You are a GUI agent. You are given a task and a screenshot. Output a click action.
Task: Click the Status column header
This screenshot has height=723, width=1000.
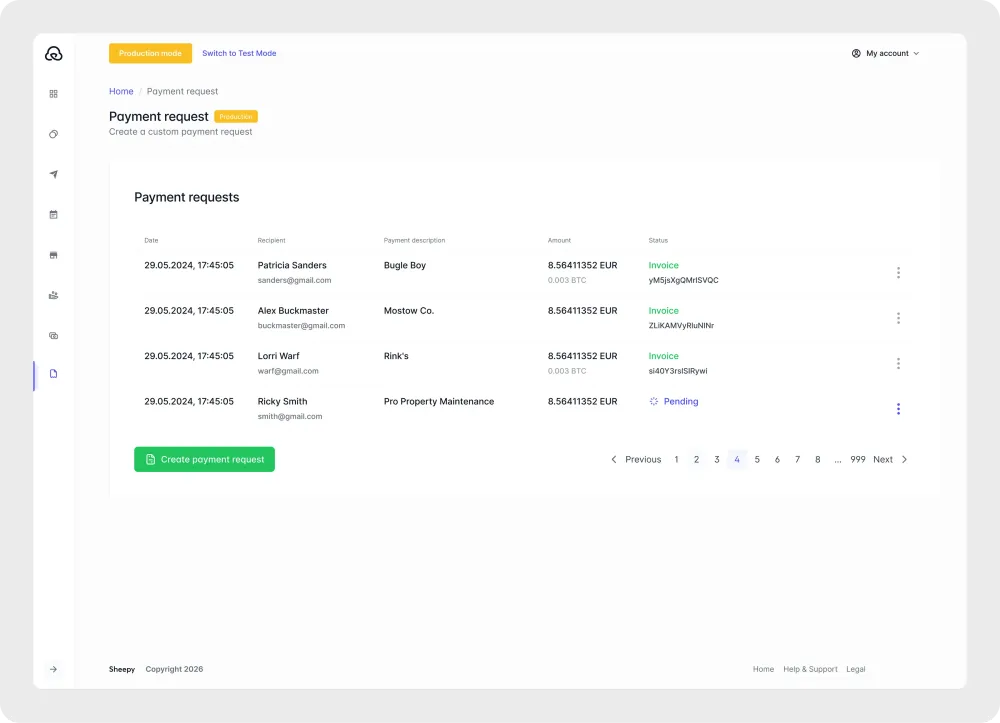point(658,240)
